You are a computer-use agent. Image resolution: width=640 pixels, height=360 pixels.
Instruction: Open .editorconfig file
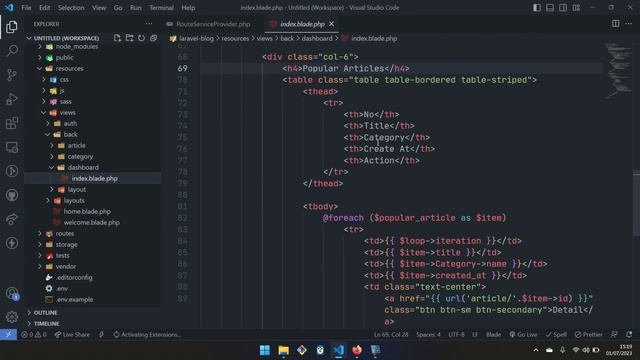click(74, 277)
